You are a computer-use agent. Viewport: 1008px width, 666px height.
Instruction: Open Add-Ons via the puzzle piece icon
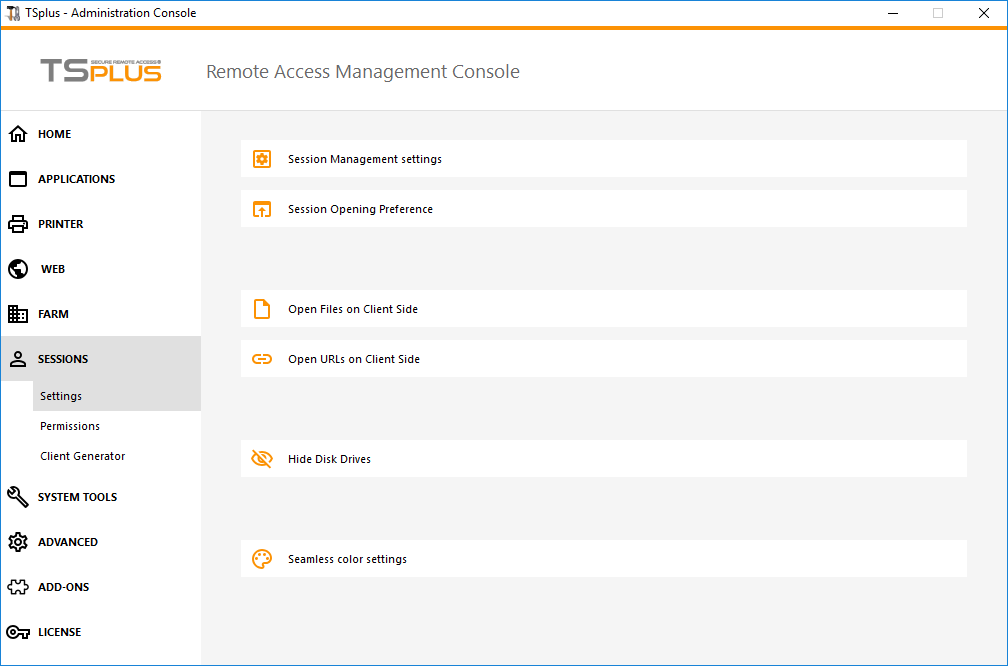pos(17,586)
